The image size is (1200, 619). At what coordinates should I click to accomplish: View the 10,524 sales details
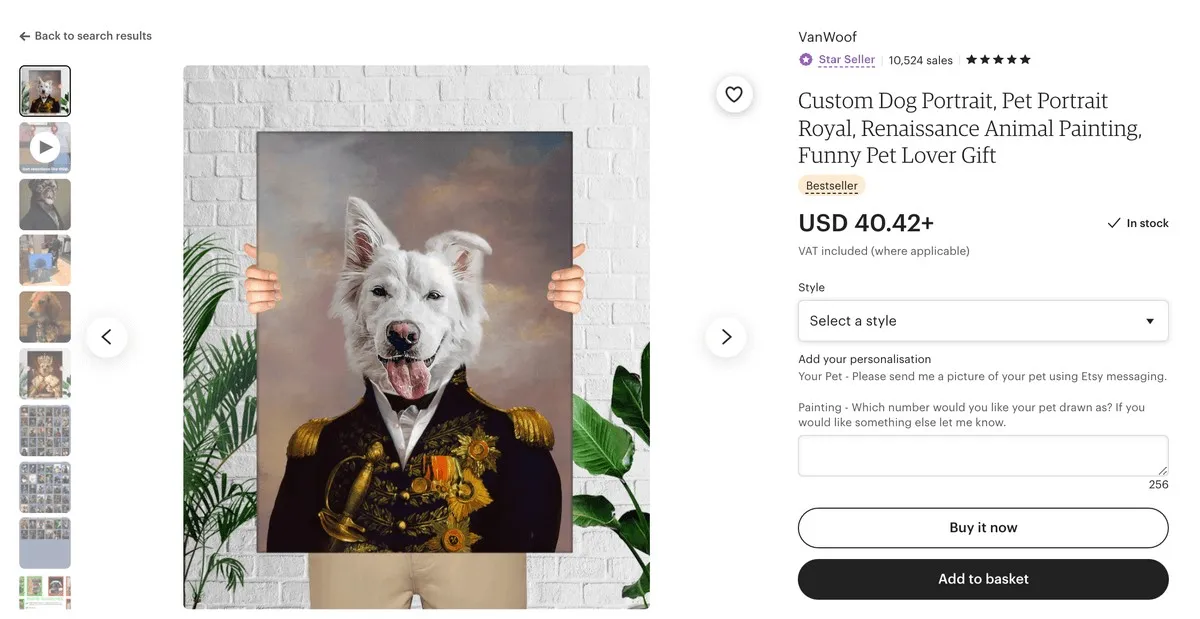(920, 60)
